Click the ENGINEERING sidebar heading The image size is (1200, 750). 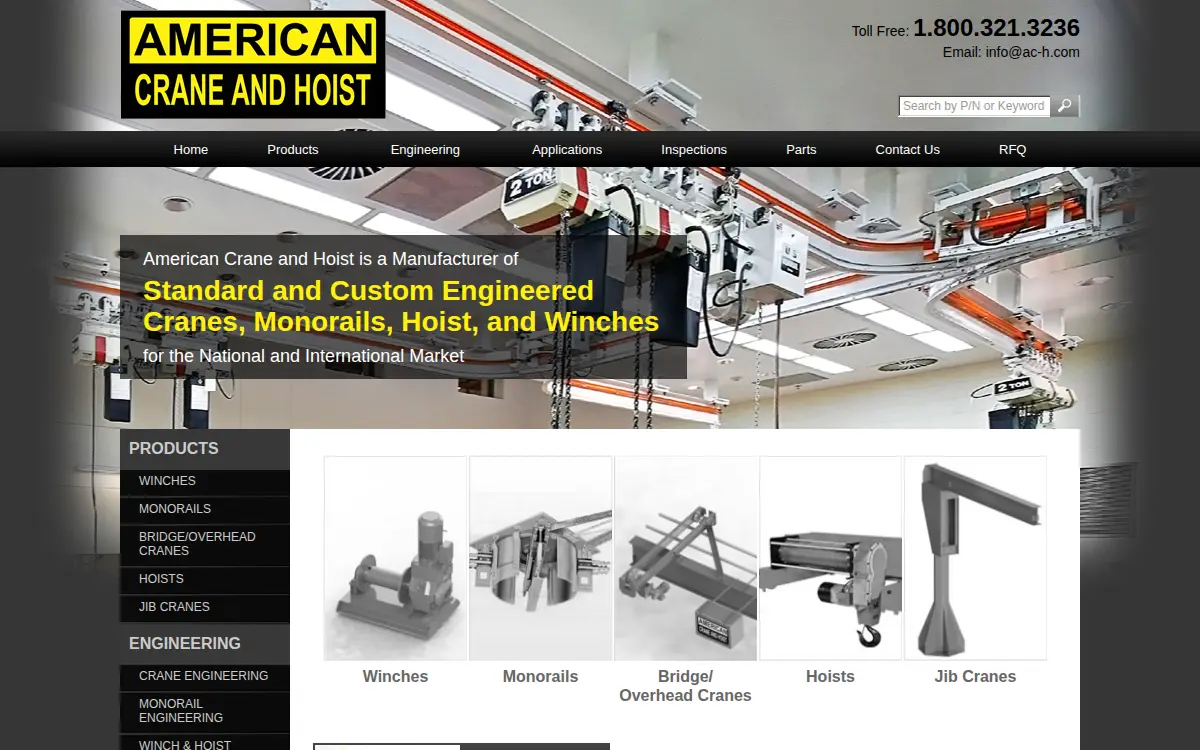[185, 643]
